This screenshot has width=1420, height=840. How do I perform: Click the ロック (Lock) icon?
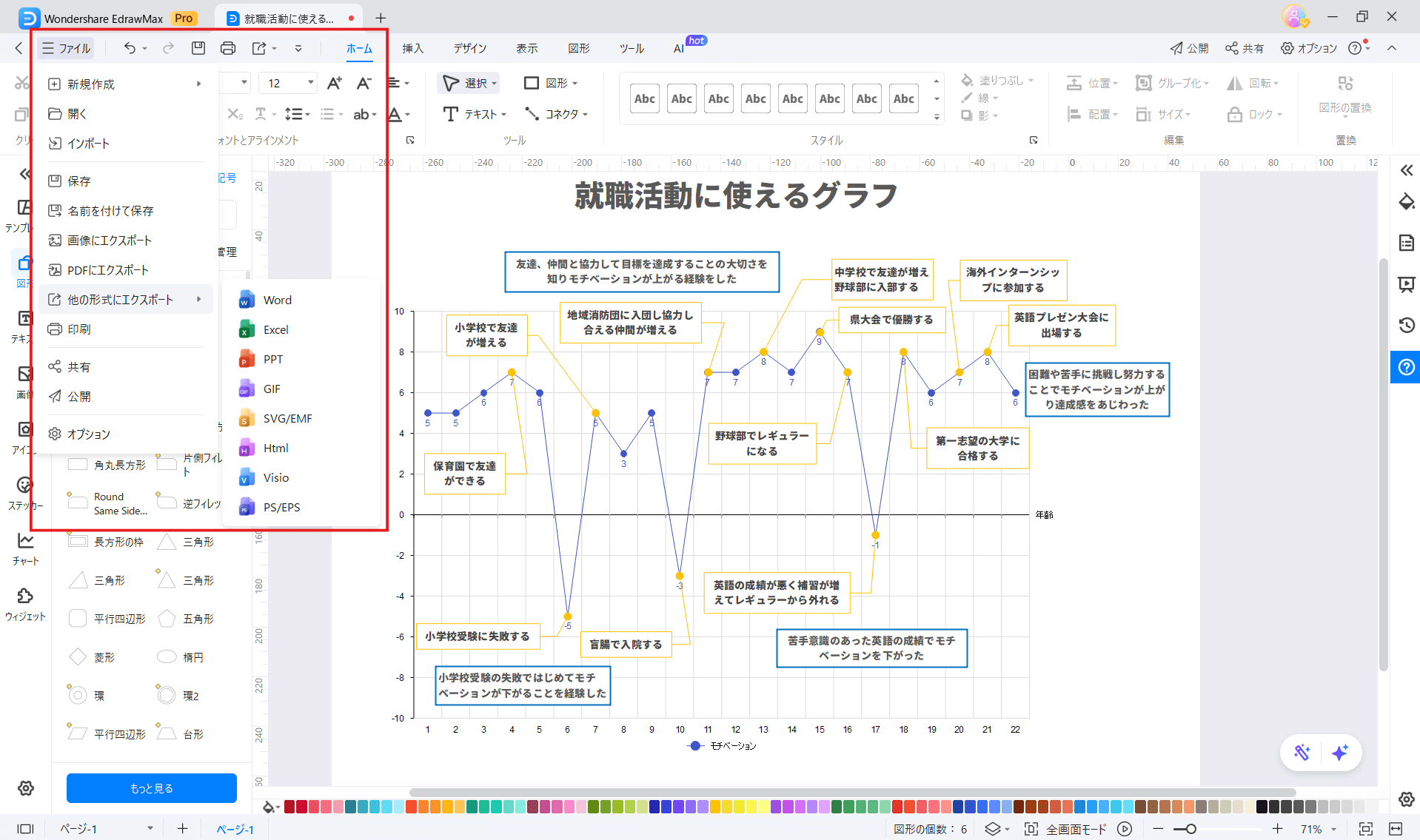point(1254,114)
